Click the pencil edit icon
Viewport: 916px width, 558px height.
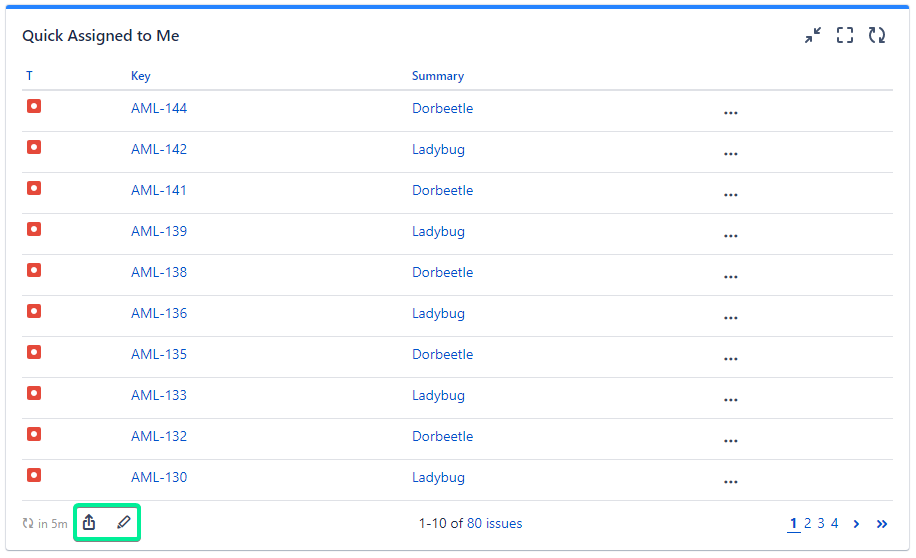pyautogui.click(x=124, y=523)
